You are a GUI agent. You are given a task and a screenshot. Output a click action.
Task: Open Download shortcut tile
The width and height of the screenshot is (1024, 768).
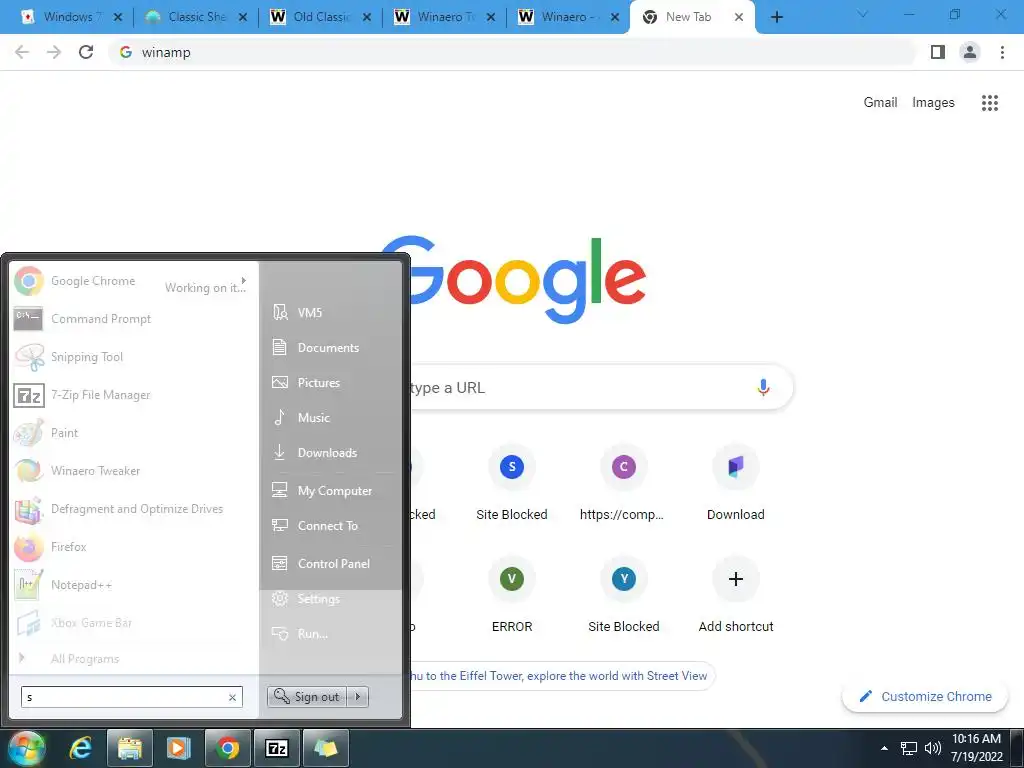(735, 483)
